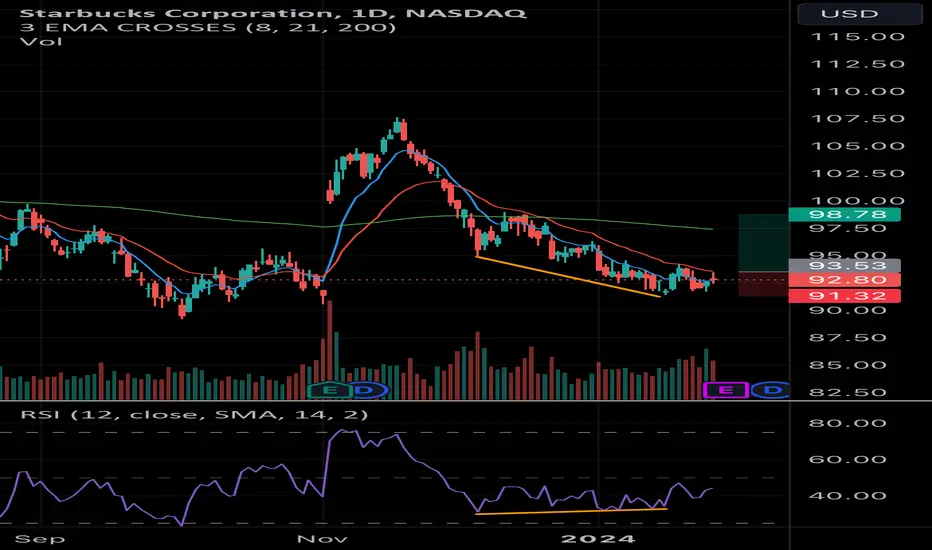Viewport: 932px width, 550px height.
Task: Click the Nov label on the time axis
Action: pyautogui.click(x=322, y=539)
